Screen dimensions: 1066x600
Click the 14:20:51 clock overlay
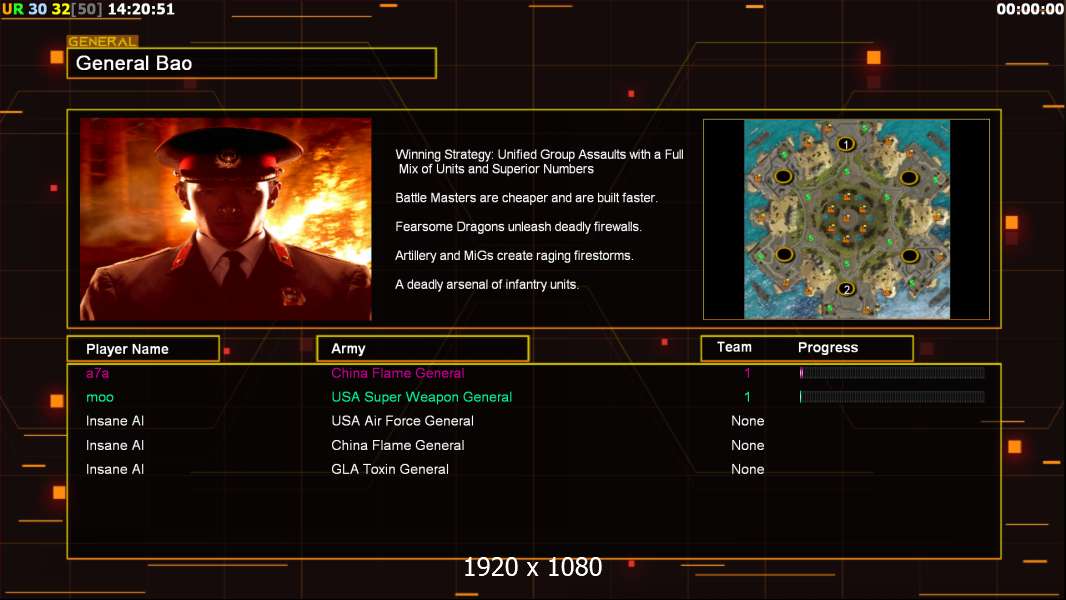[141, 9]
